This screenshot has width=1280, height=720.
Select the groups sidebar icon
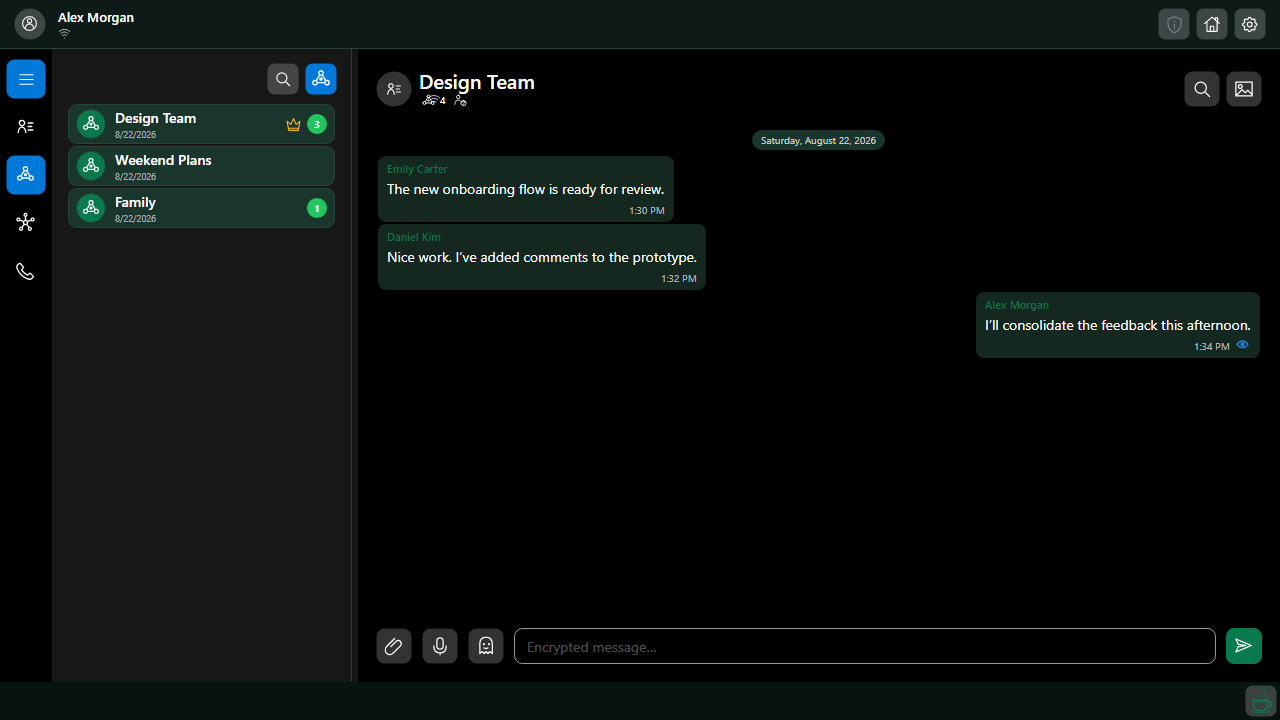26,175
